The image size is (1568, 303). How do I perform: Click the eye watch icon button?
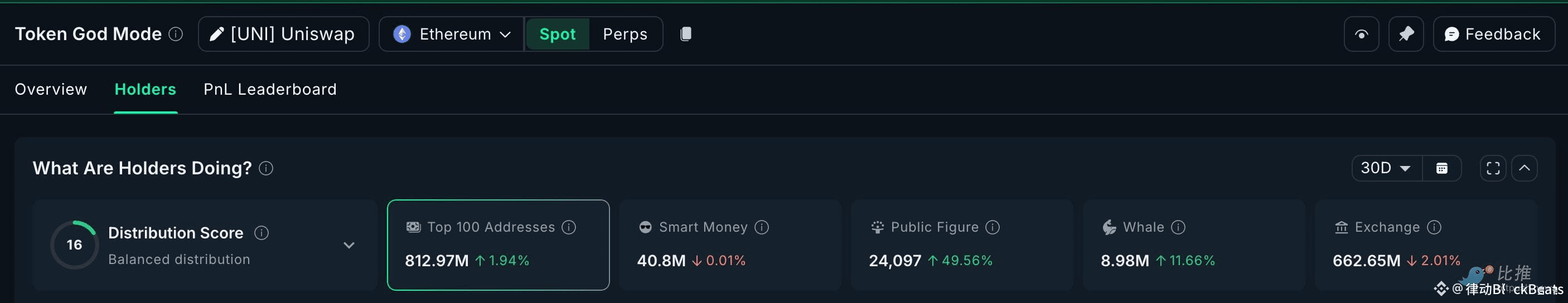pyautogui.click(x=1361, y=34)
